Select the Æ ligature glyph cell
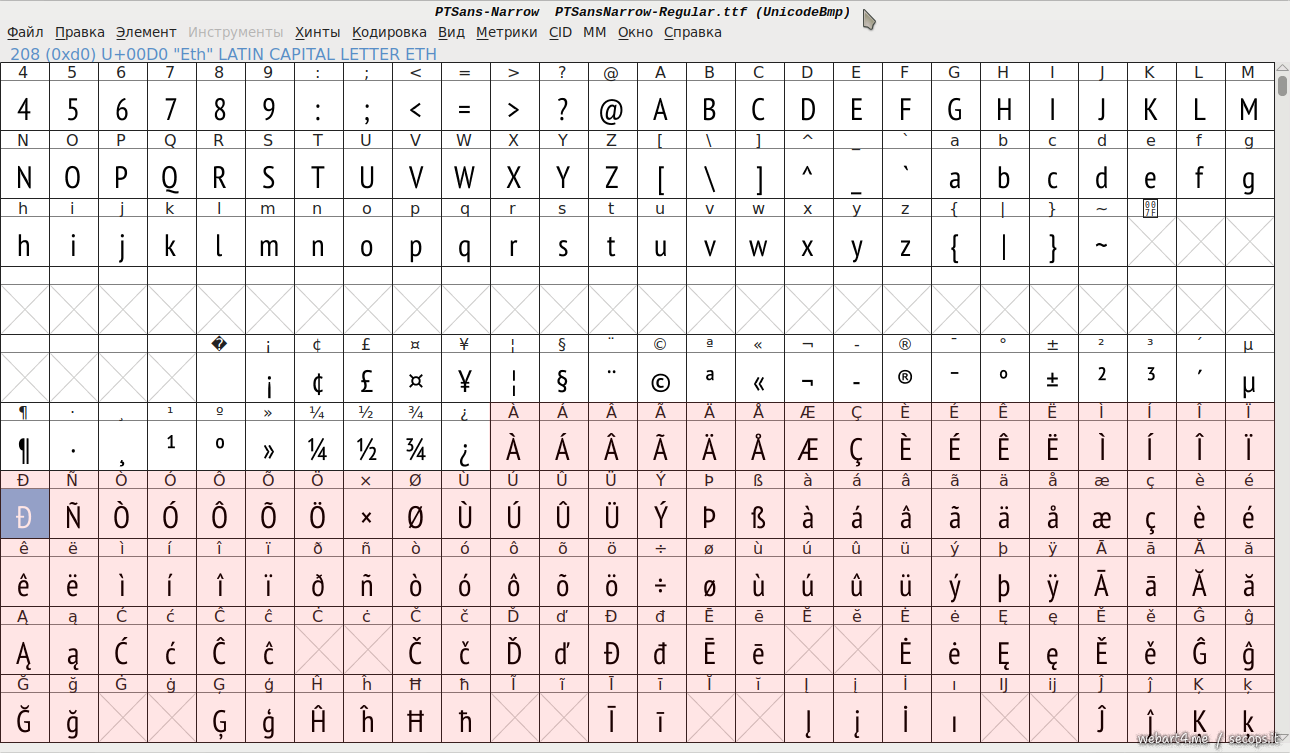1290x753 pixels. click(x=807, y=449)
